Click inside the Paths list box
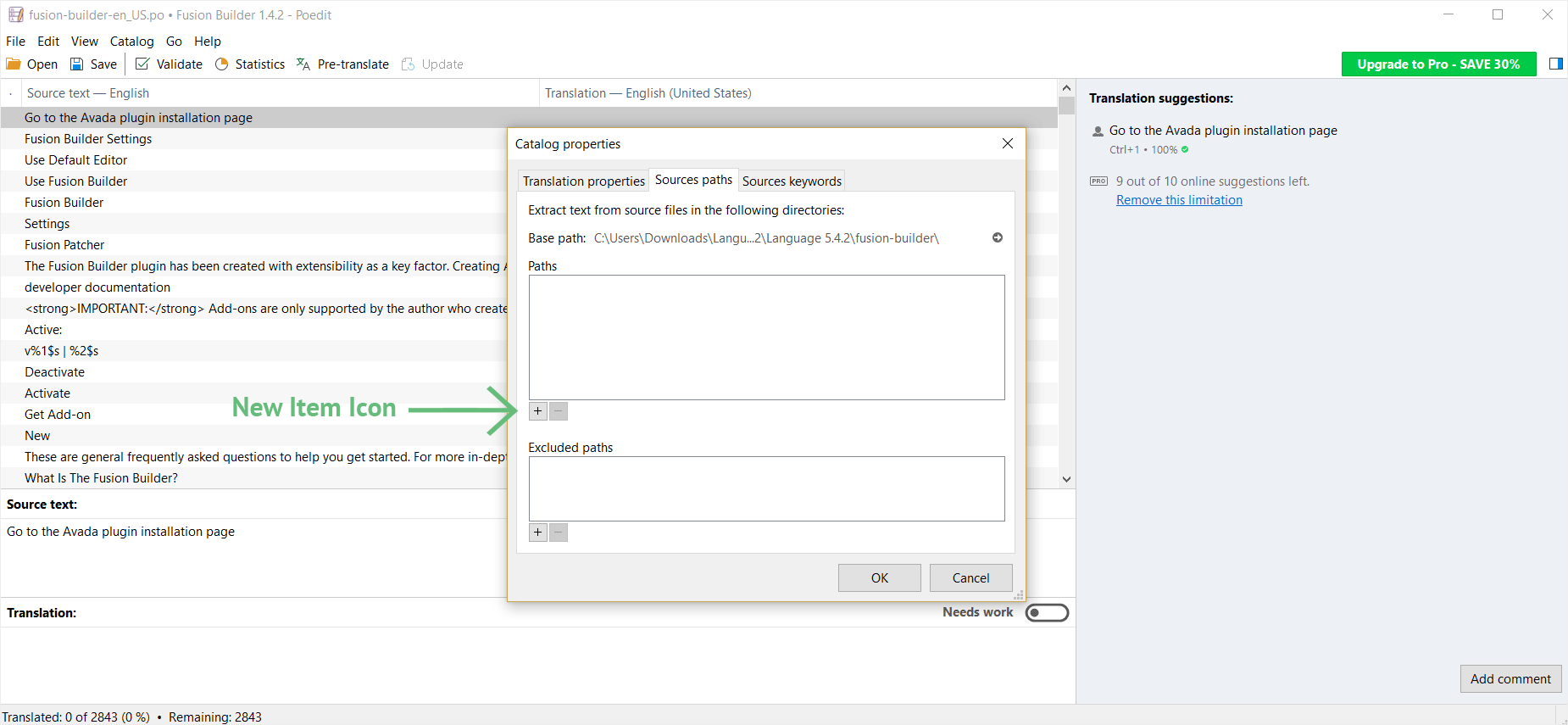The height and width of the screenshot is (725, 1568). pyautogui.click(x=766, y=337)
